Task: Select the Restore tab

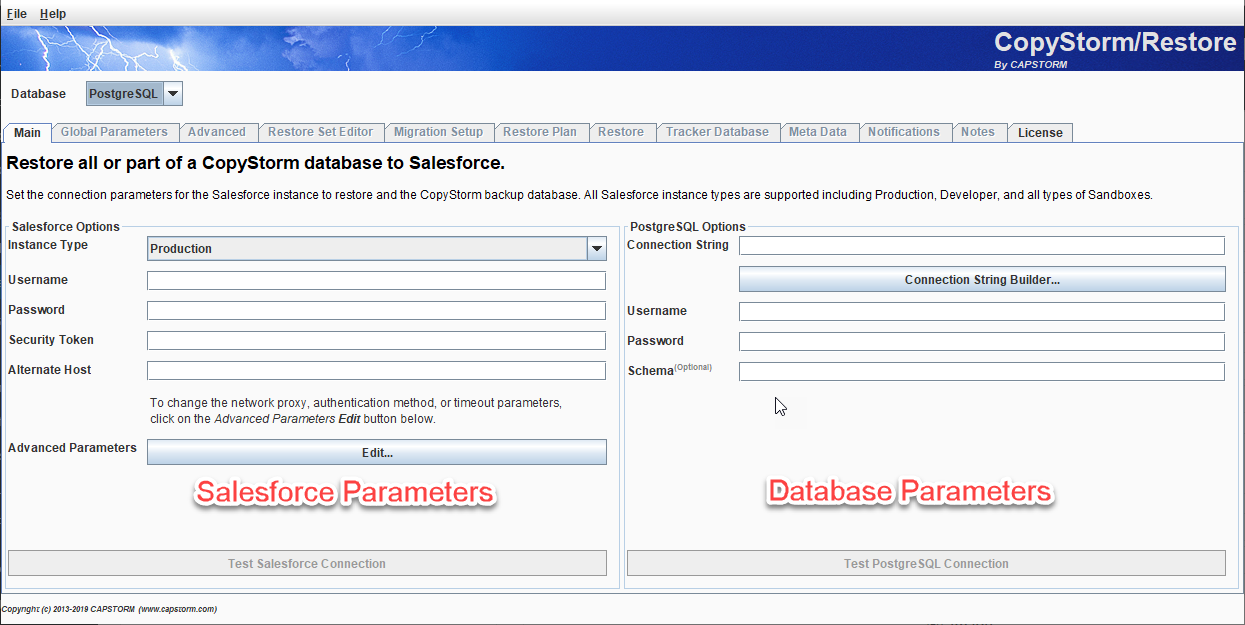Action: pos(621,132)
